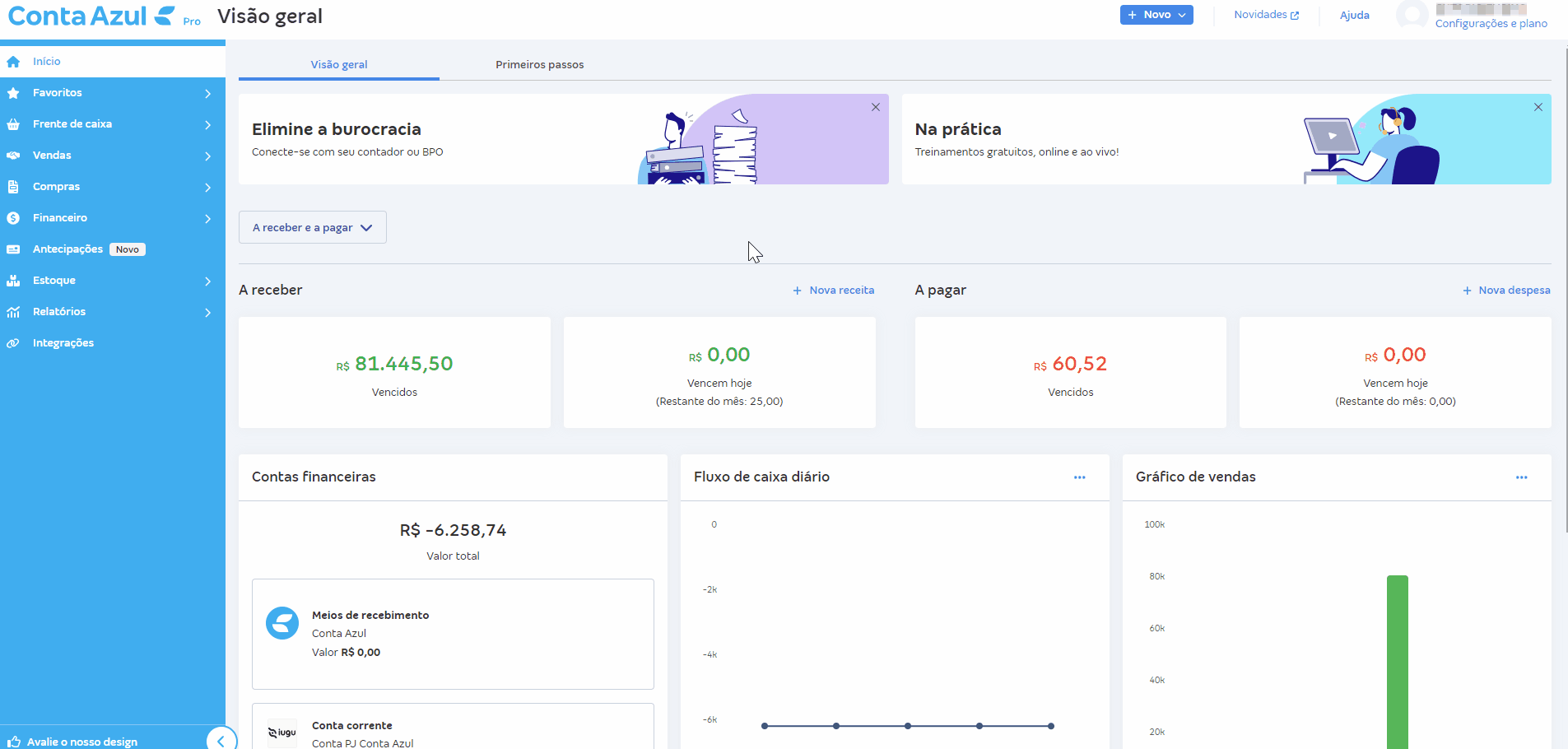Dismiss the Na prática banner
The image size is (1568, 749).
click(x=1538, y=107)
